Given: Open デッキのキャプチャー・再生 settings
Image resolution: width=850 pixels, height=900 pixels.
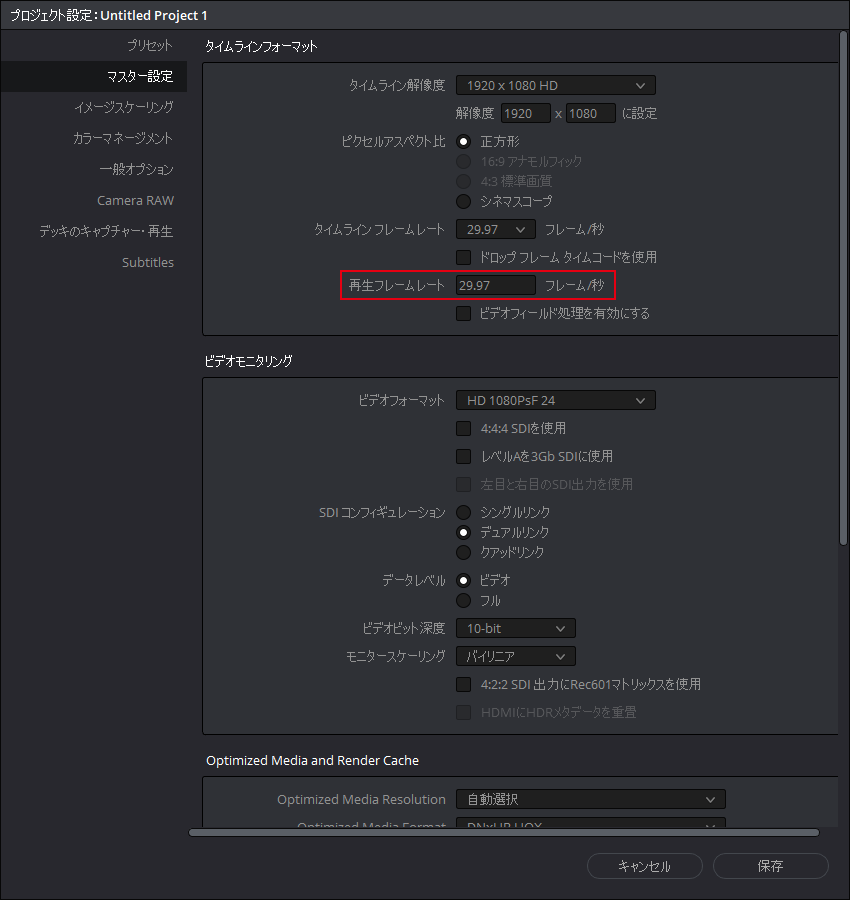Looking at the screenshot, I should (x=106, y=231).
